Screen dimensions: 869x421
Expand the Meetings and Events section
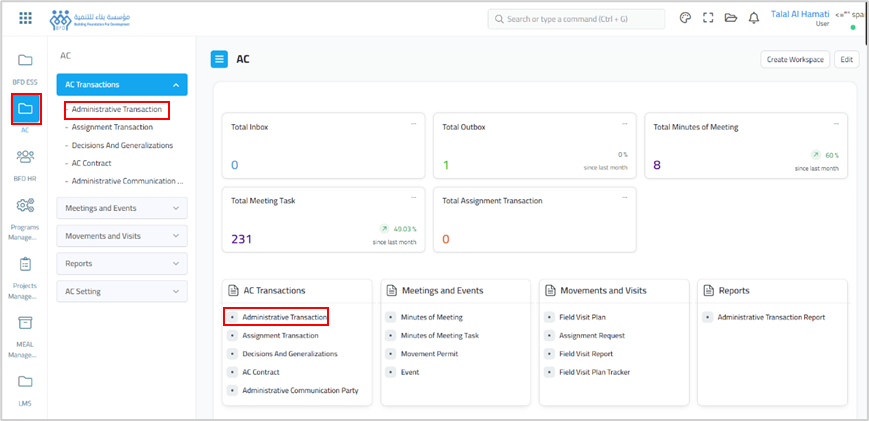tap(121, 208)
